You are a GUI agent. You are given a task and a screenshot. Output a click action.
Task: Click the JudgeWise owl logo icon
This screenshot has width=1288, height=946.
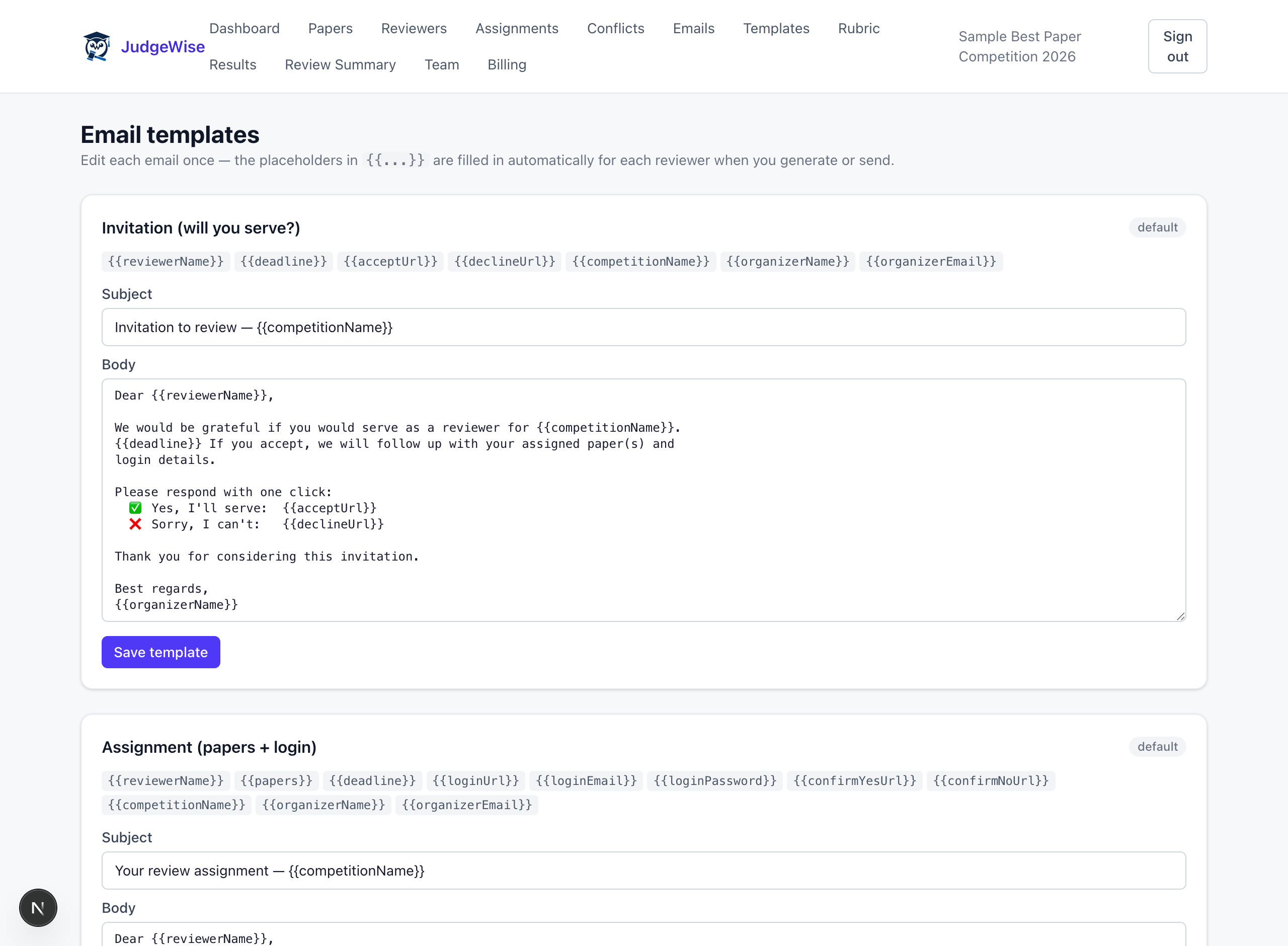pos(96,46)
